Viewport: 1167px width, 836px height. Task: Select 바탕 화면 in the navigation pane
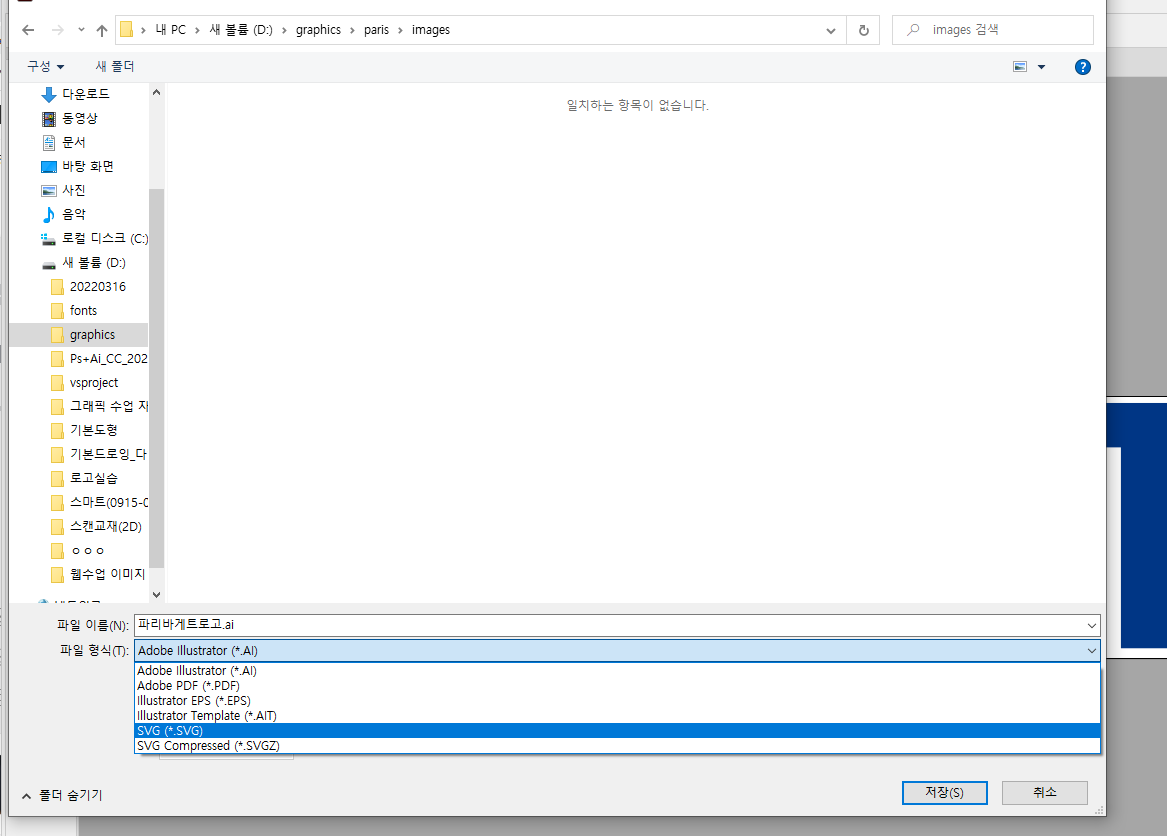88,166
